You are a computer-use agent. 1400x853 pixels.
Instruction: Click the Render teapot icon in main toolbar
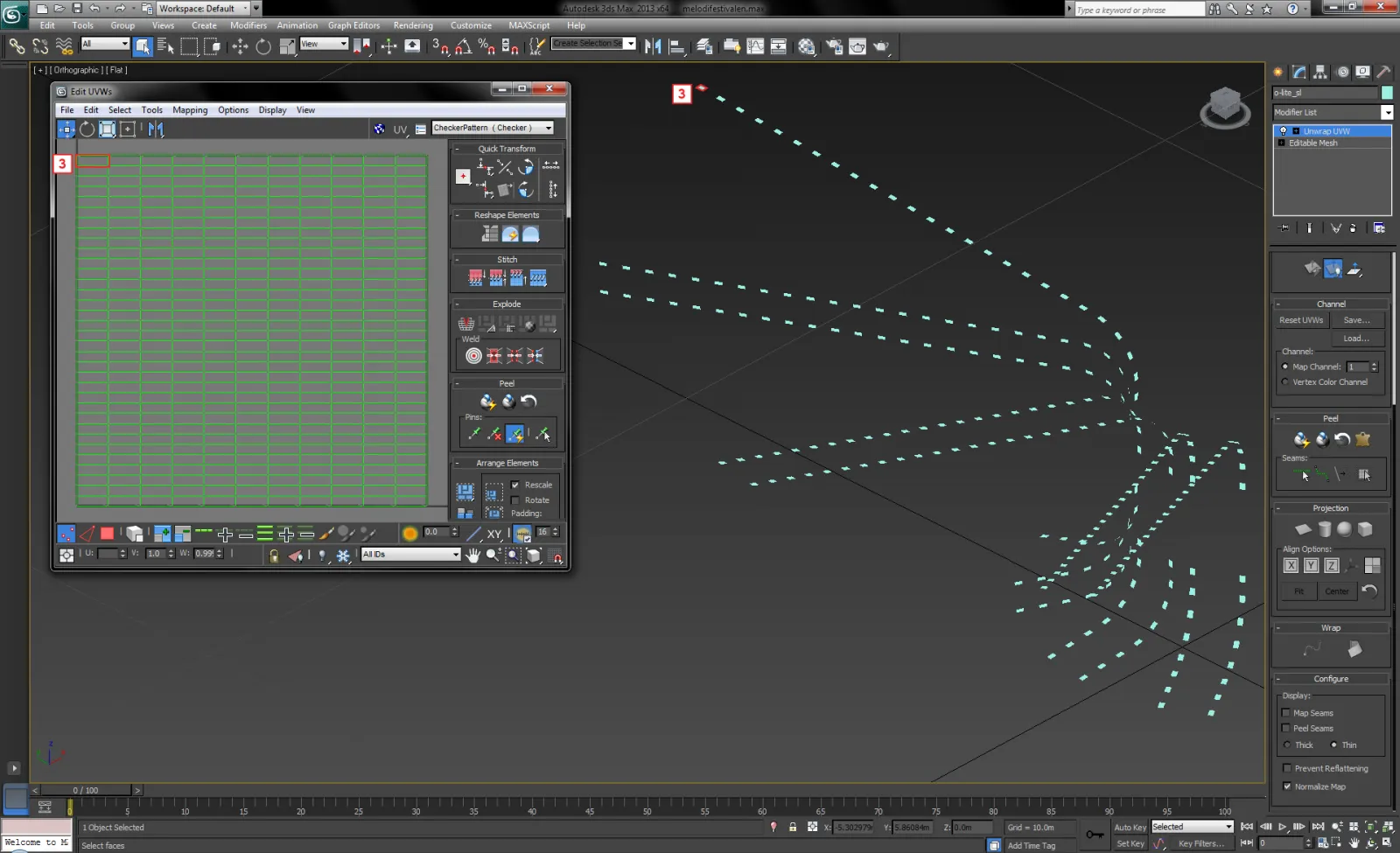881,46
